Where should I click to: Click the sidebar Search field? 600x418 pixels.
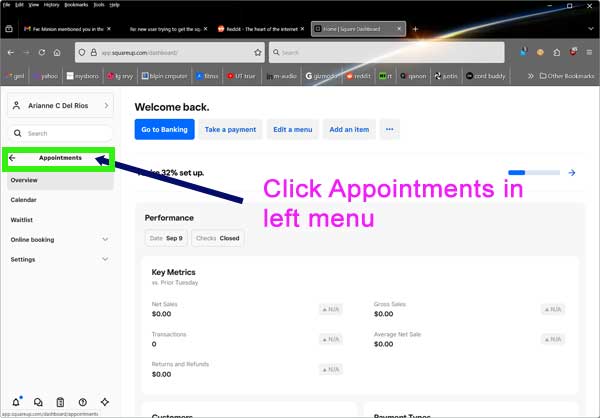pyautogui.click(x=60, y=133)
